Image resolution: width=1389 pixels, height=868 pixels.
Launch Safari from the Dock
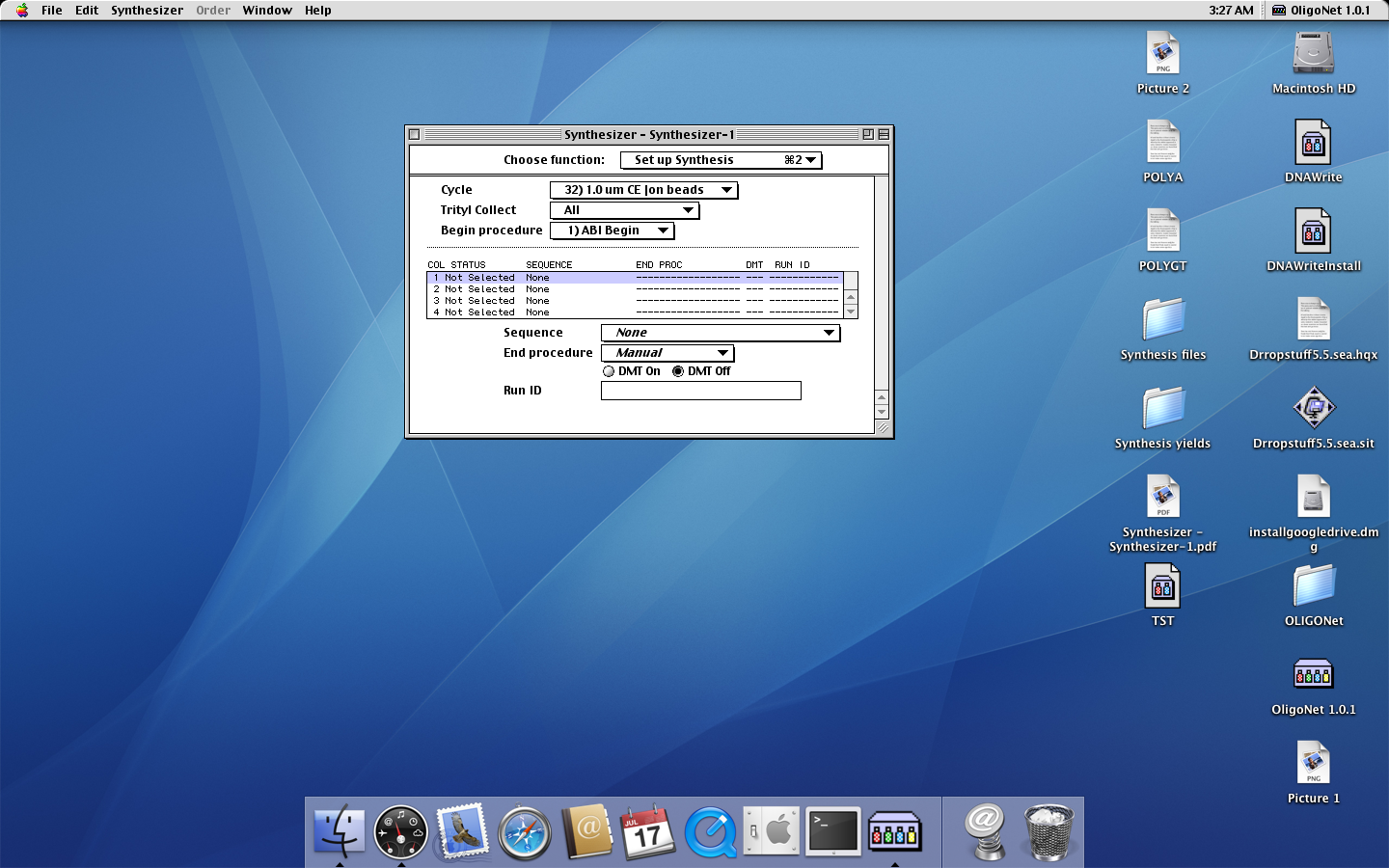524,832
